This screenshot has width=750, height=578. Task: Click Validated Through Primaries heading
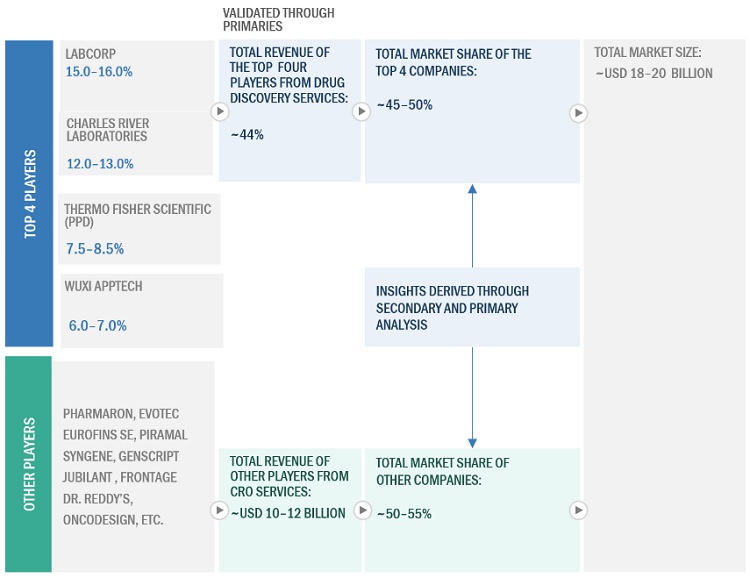278,20
